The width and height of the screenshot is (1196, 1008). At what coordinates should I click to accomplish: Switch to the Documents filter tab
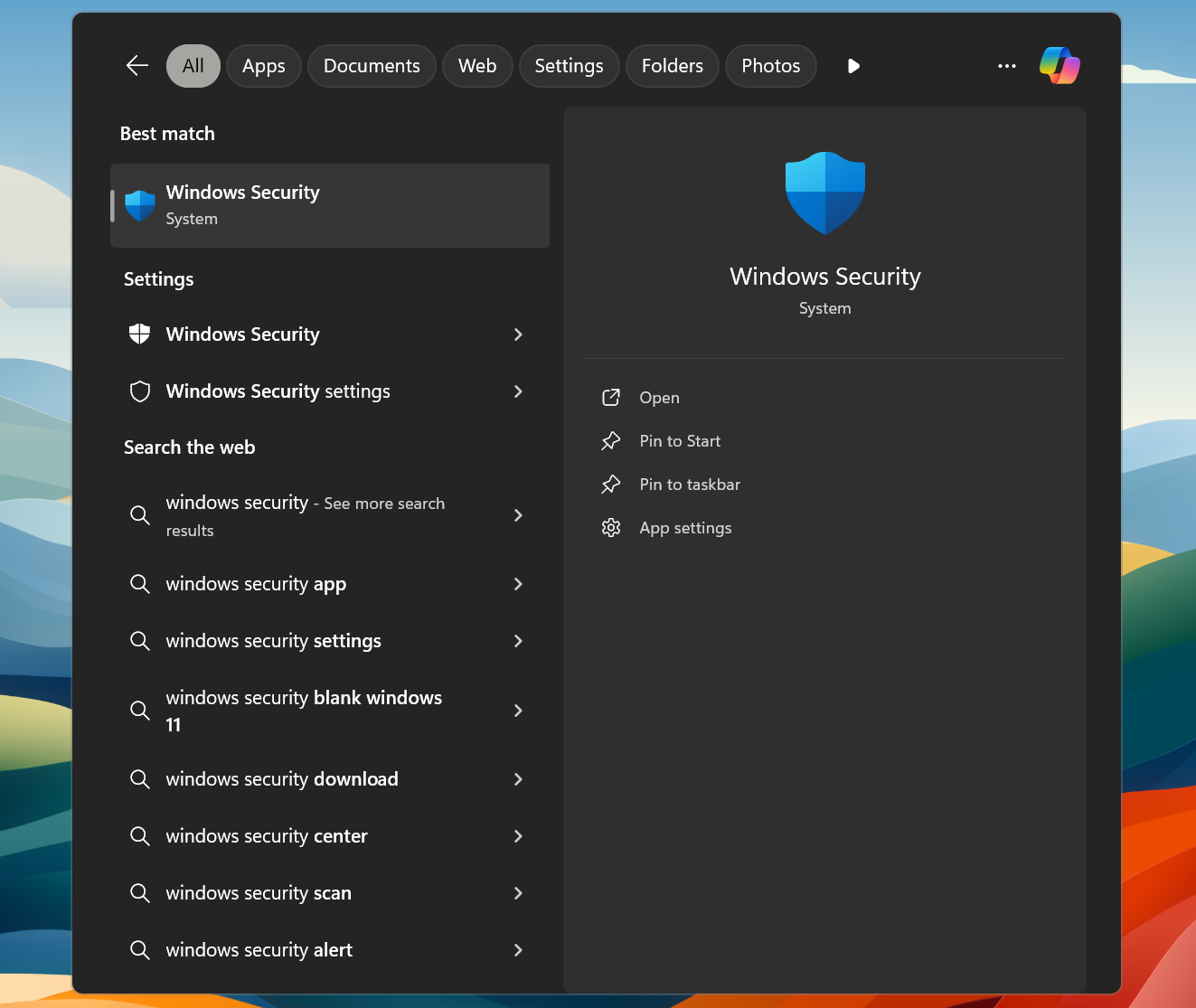372,66
